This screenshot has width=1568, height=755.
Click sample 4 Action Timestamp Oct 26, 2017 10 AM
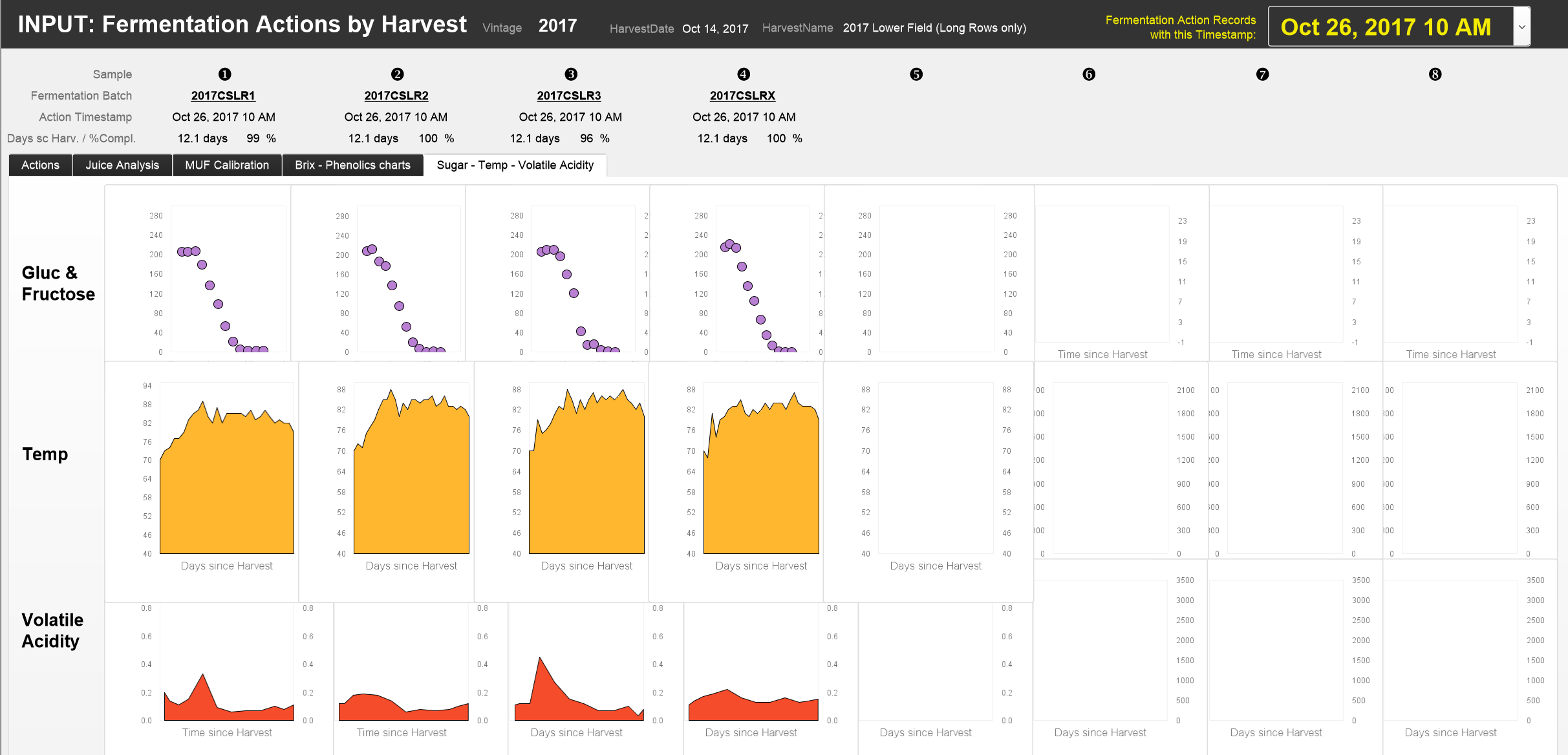[744, 117]
